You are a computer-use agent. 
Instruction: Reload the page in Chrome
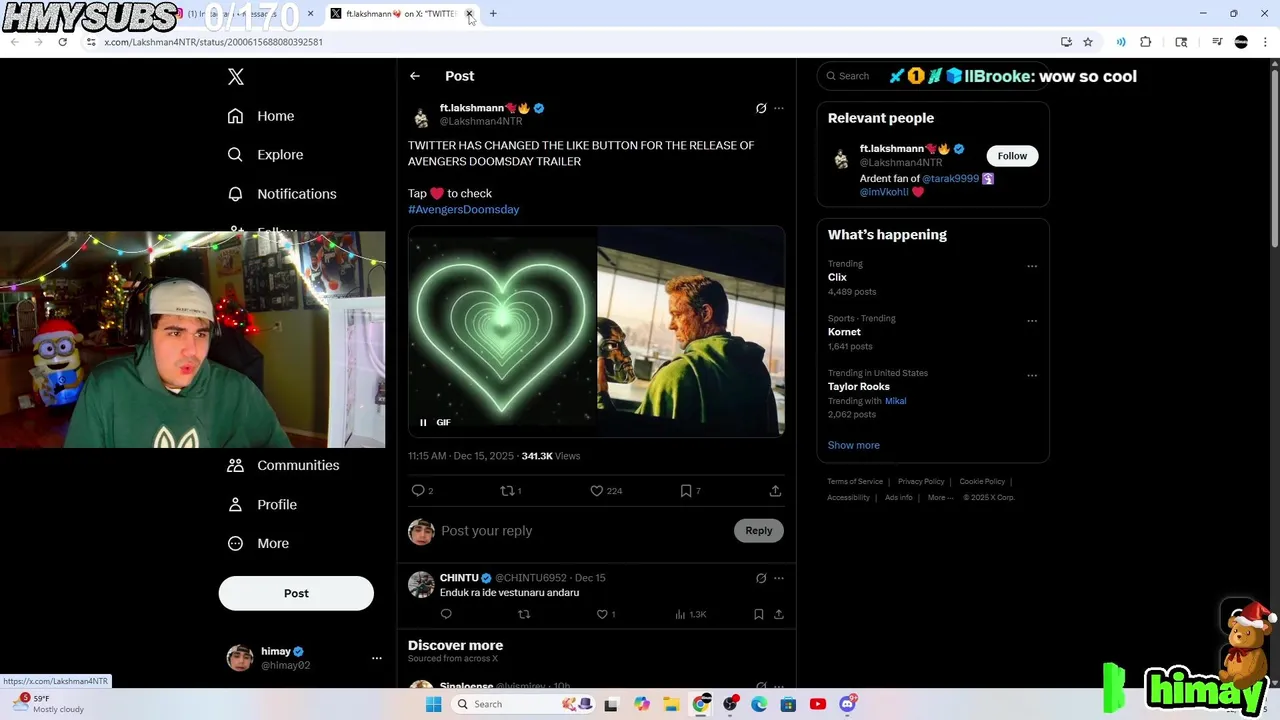pyautogui.click(x=62, y=42)
